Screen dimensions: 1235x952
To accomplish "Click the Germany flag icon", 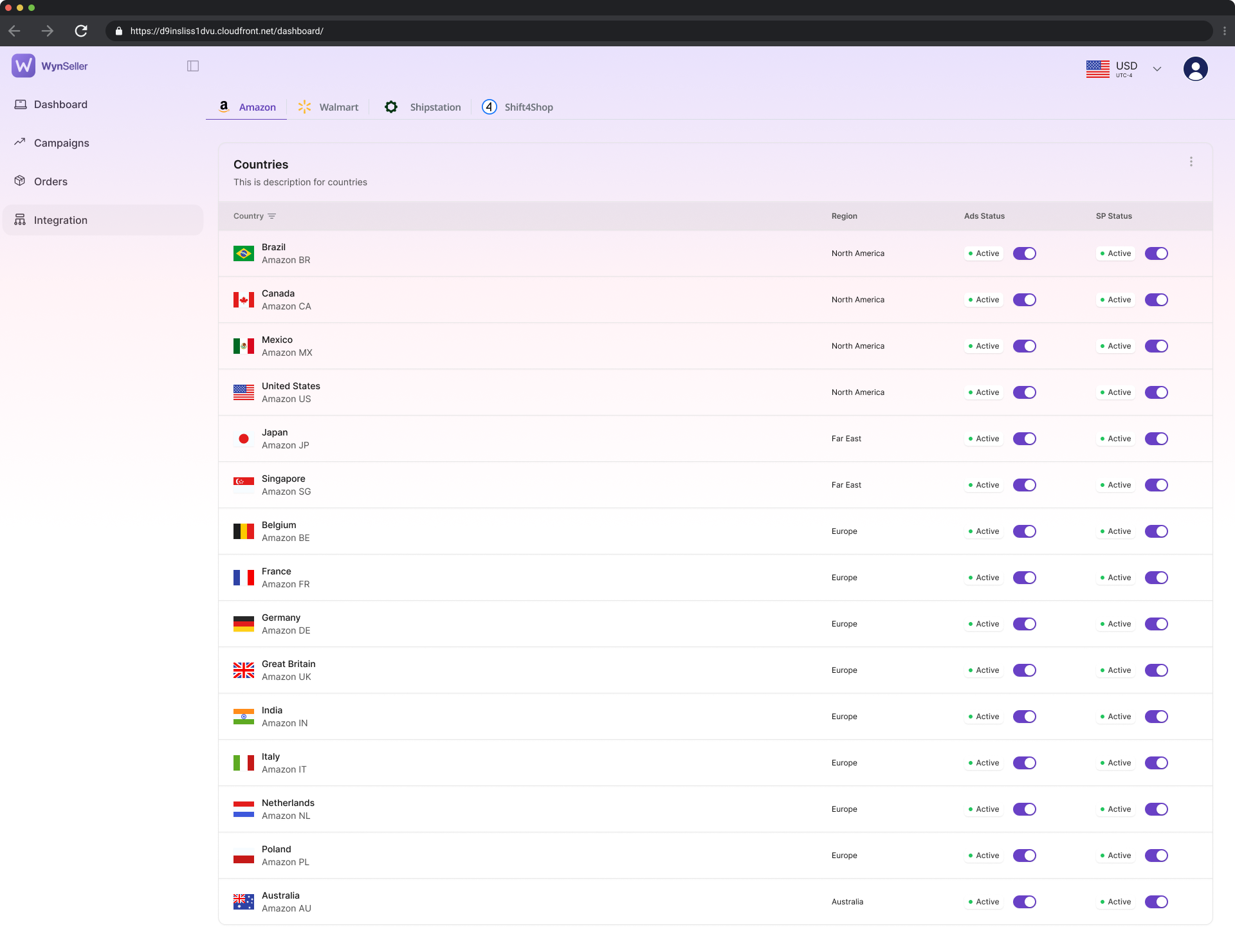I will (243, 624).
